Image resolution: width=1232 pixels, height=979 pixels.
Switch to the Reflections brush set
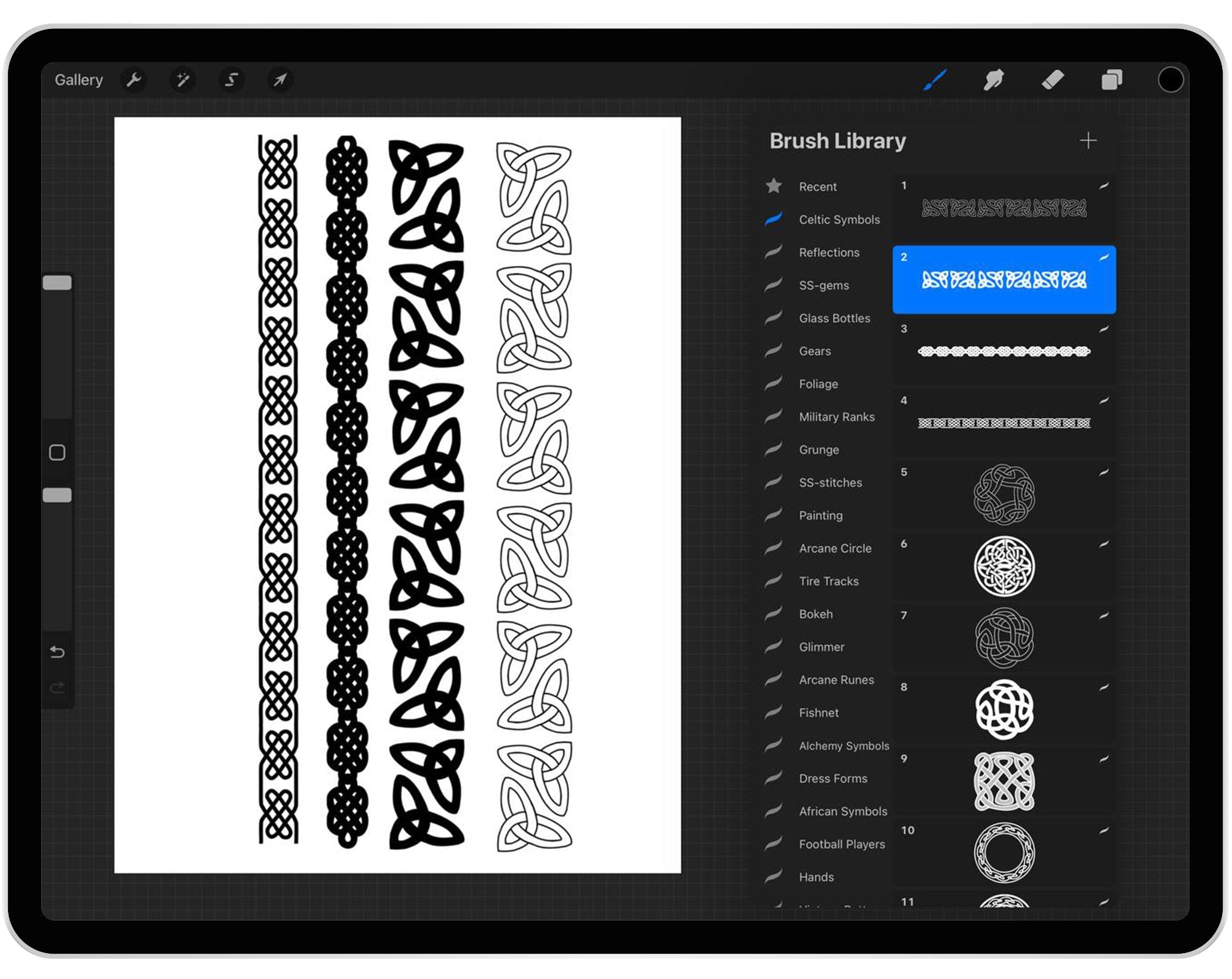coord(829,253)
